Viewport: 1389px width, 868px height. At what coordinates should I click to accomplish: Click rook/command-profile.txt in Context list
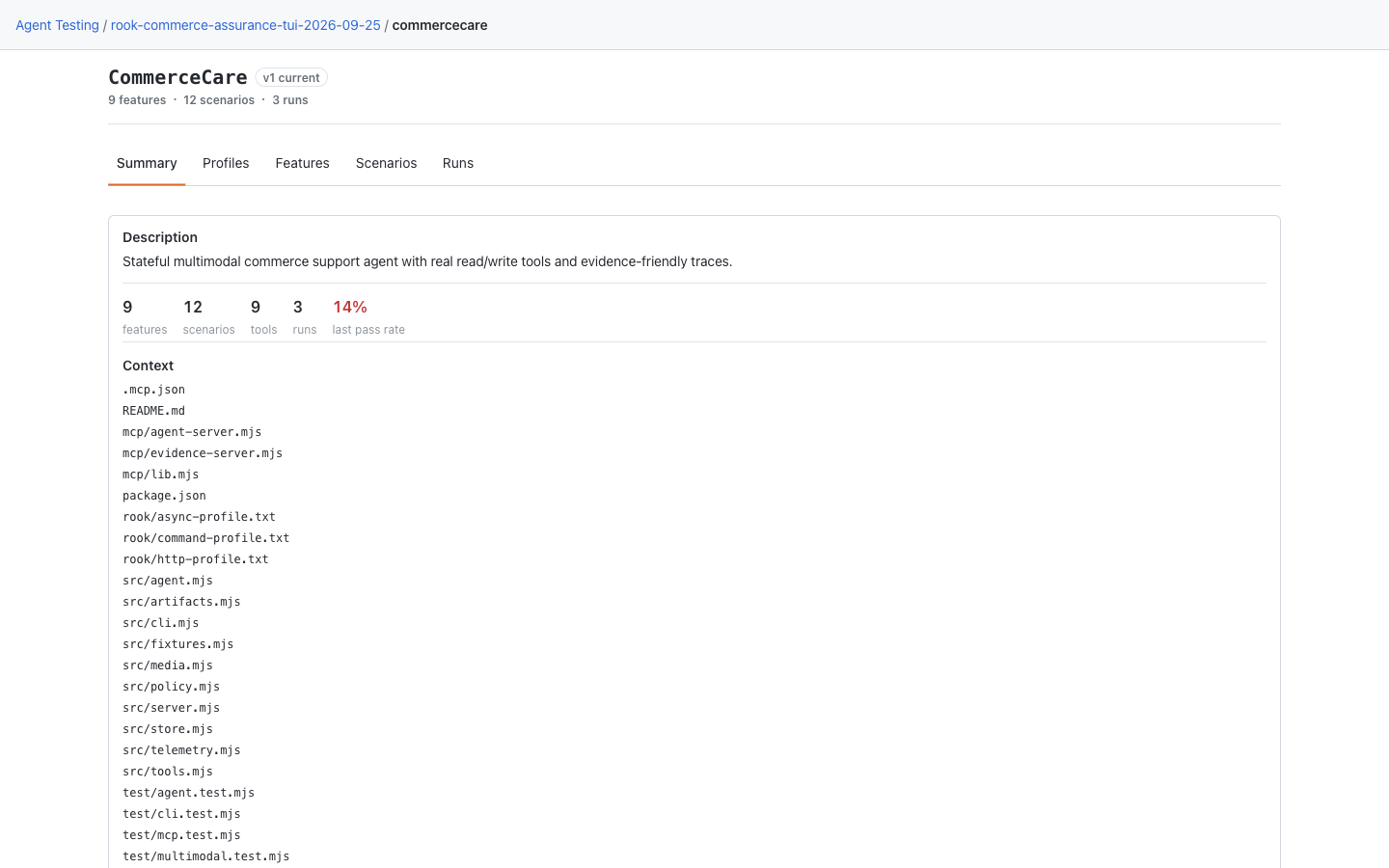[x=205, y=538]
